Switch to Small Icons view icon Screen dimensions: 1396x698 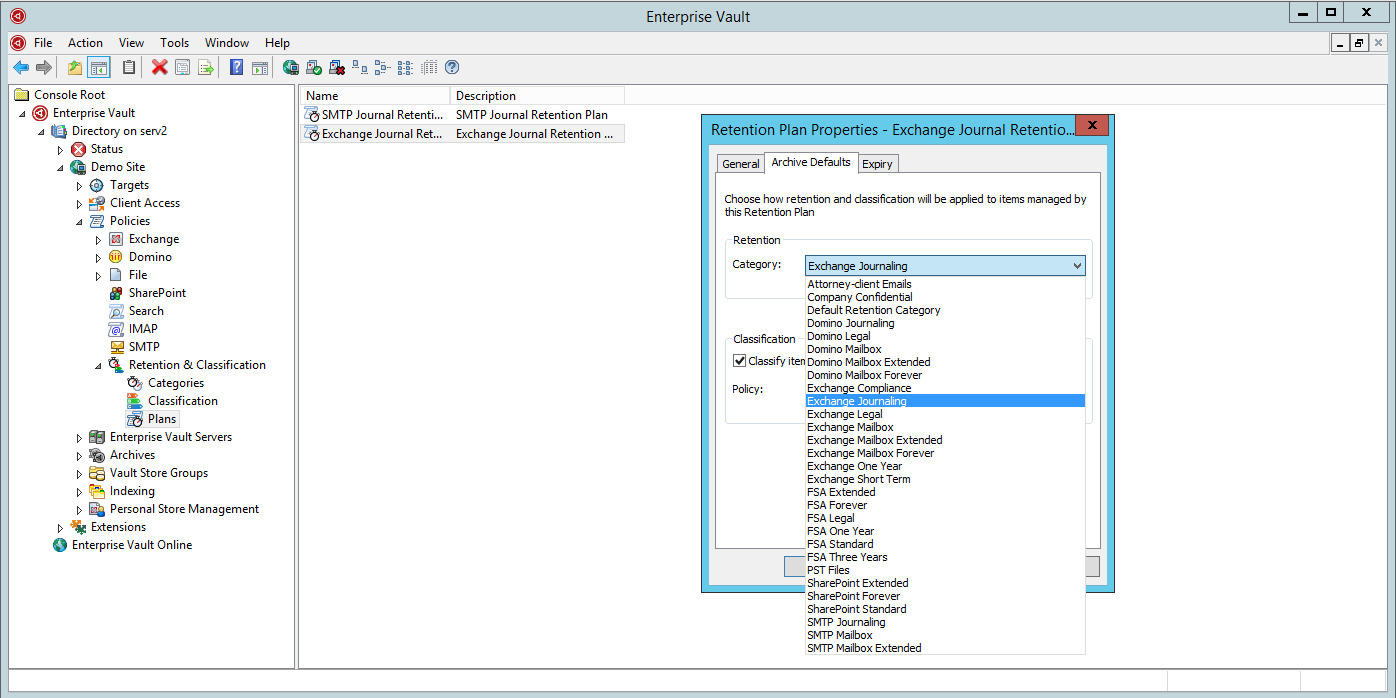(x=382, y=67)
